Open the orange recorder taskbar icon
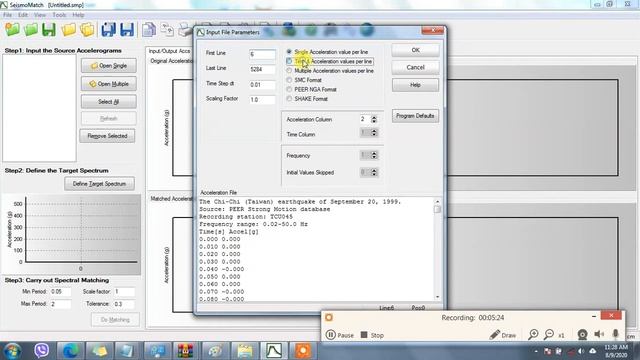This screenshot has height=360, width=640. [302, 351]
